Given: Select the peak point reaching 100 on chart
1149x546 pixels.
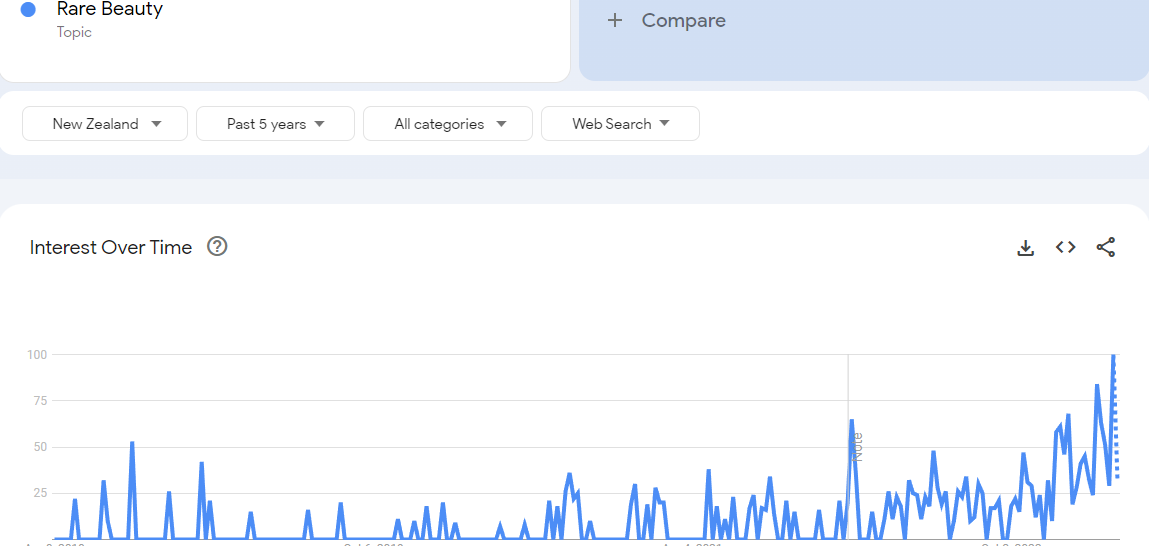Looking at the screenshot, I should tap(1113, 355).
